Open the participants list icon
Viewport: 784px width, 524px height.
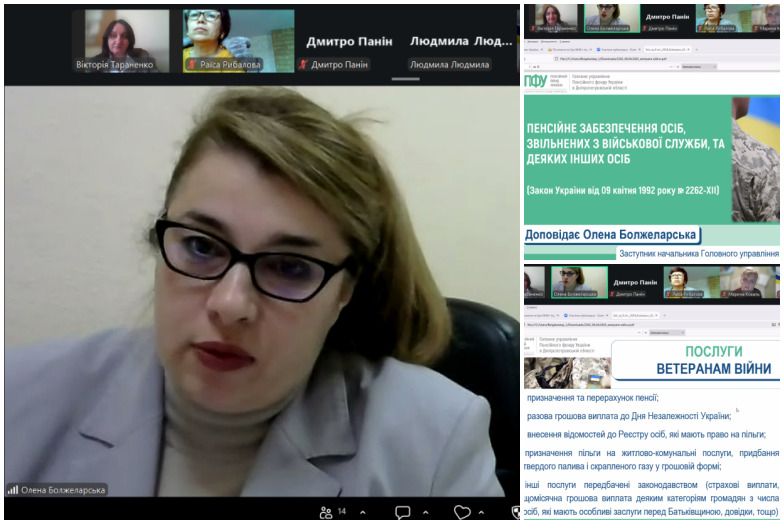325,512
